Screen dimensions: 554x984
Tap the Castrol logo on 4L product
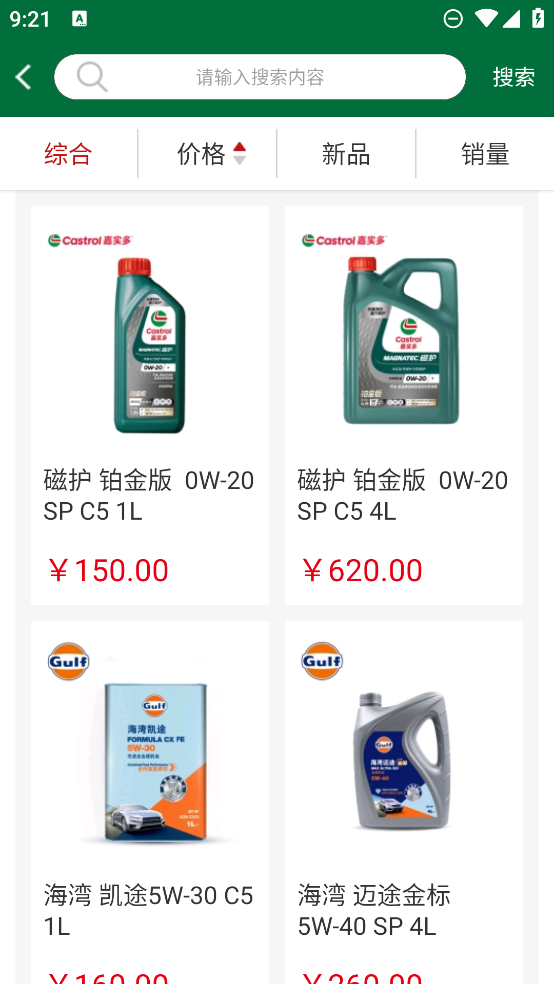point(344,240)
